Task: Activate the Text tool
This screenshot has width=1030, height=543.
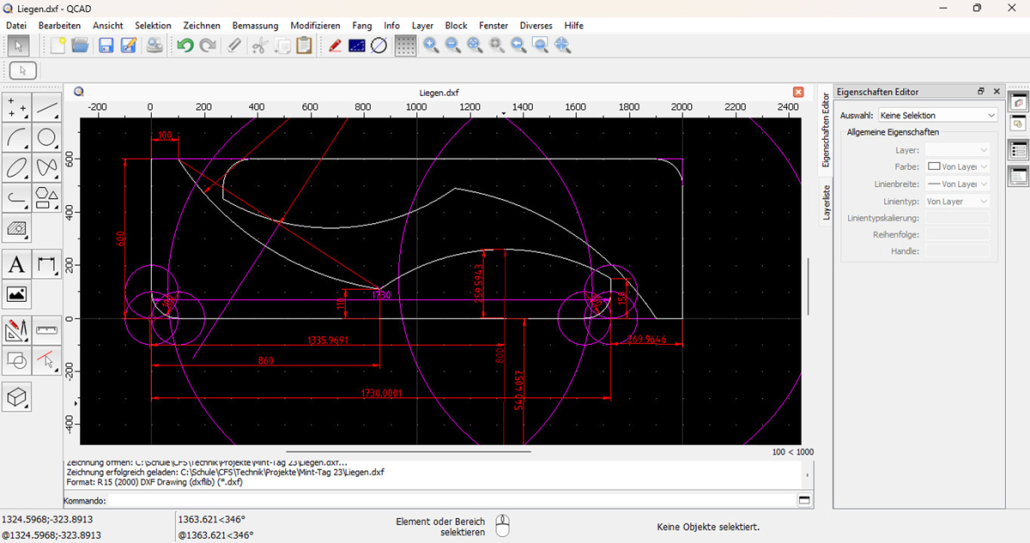Action: (x=17, y=265)
